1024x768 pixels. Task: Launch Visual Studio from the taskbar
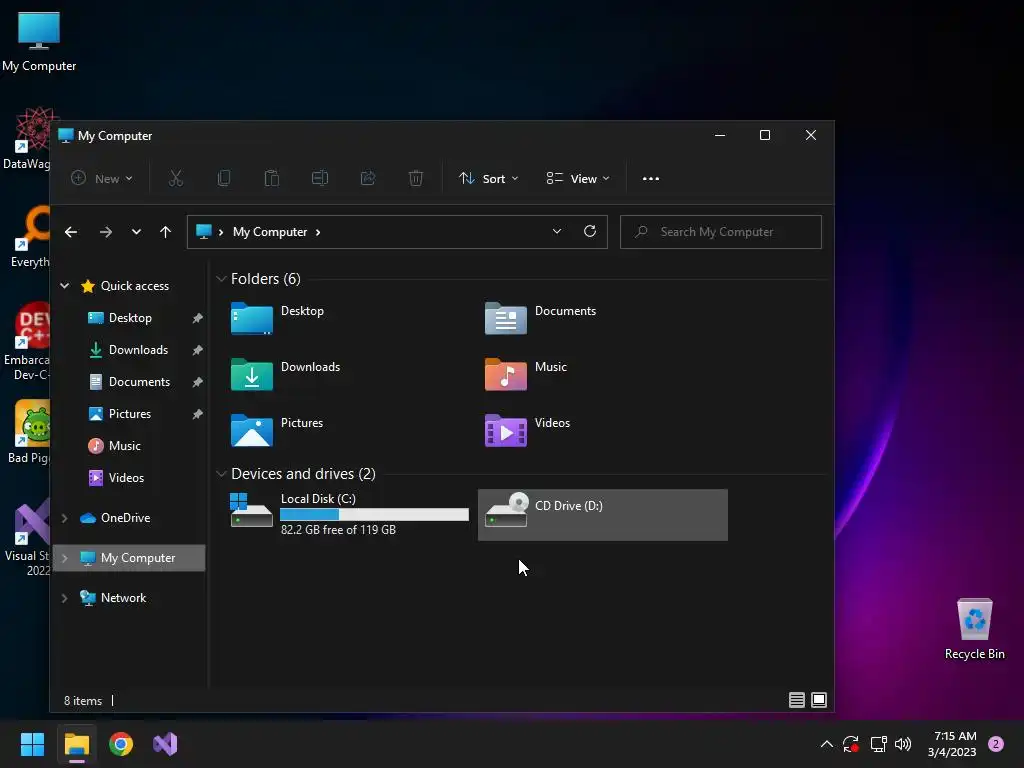click(165, 744)
